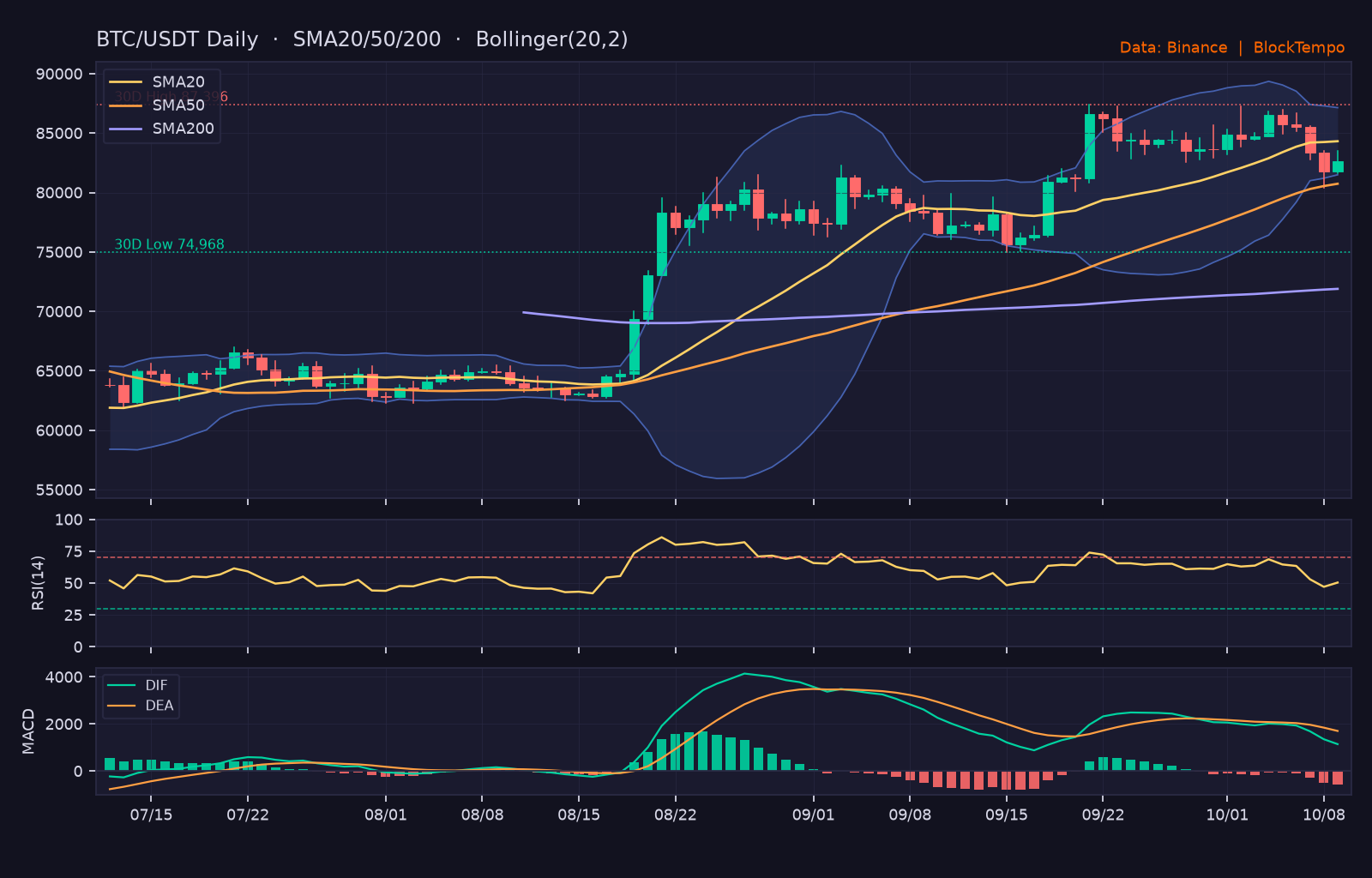Click the 09/22 date tick label
Screen dimensions: 1372x878
tap(1103, 815)
